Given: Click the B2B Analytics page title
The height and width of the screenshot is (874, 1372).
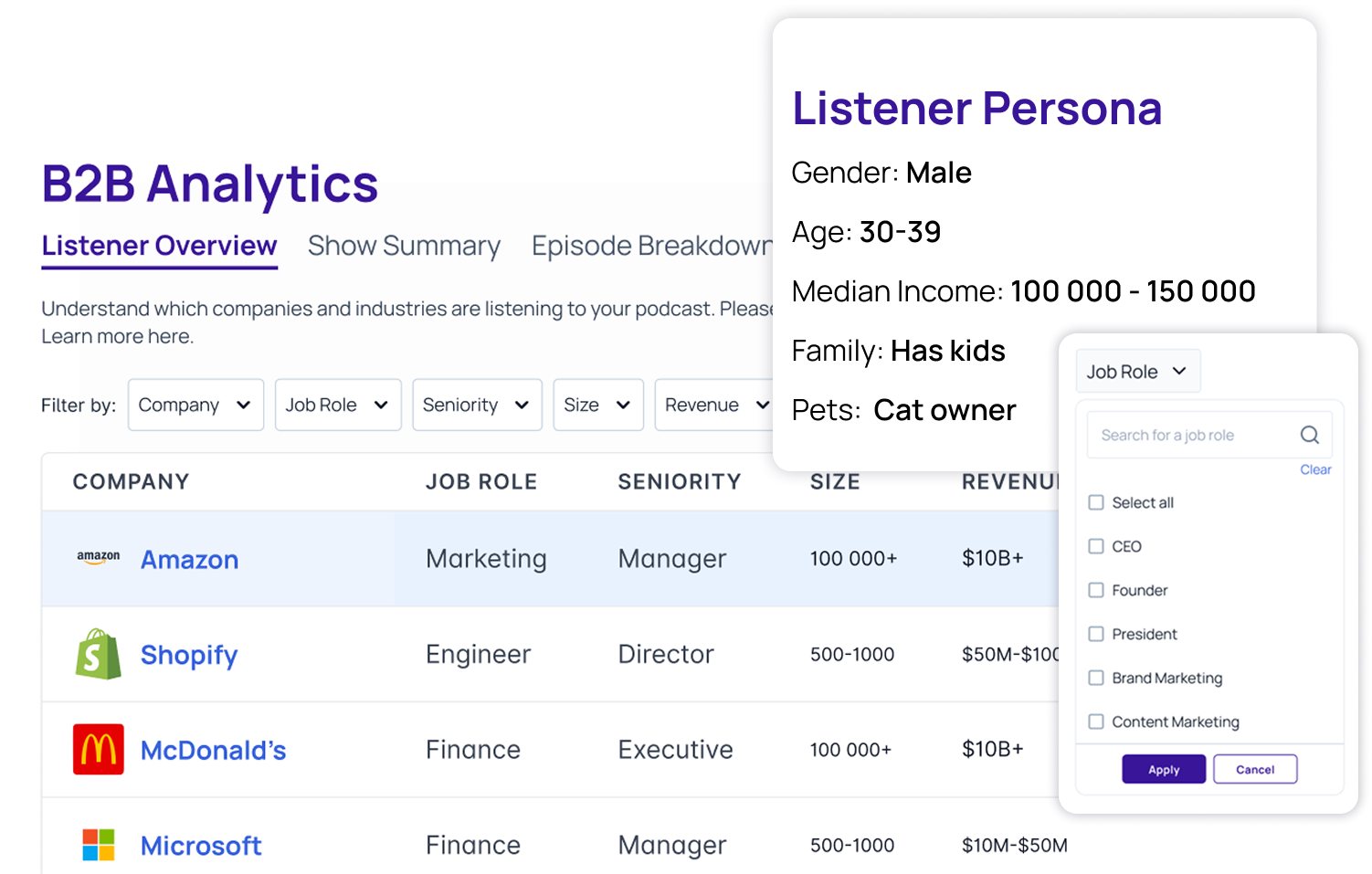Looking at the screenshot, I should coord(210,183).
